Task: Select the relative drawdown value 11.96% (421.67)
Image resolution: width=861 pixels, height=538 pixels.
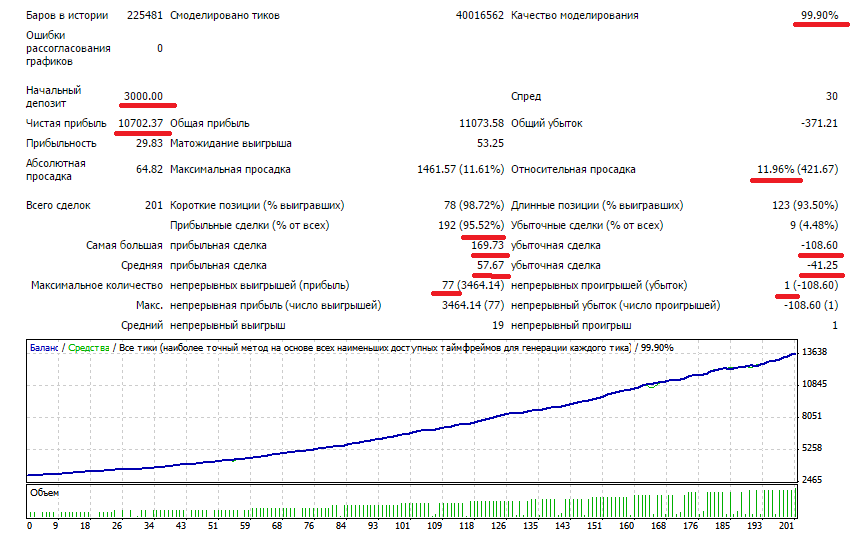Action: click(797, 170)
